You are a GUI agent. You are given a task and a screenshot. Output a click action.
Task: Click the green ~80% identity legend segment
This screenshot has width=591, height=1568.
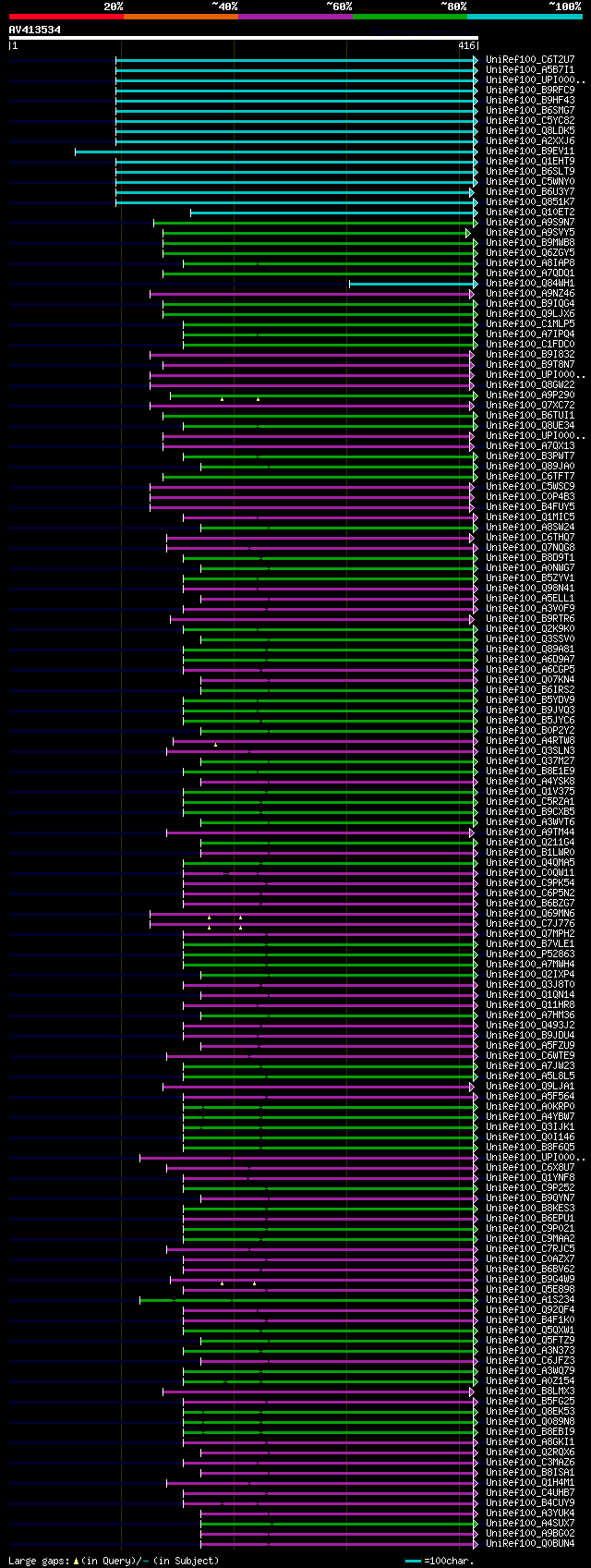pos(410,16)
